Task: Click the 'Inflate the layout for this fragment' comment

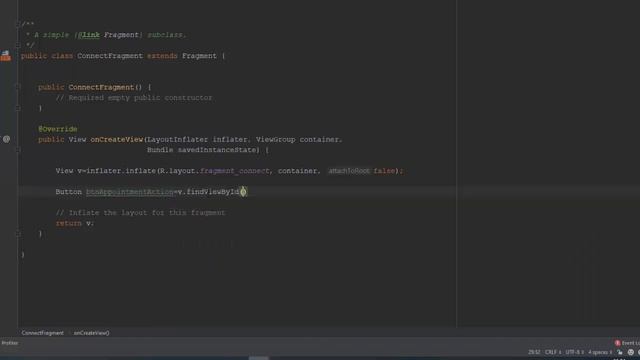Action: point(140,213)
